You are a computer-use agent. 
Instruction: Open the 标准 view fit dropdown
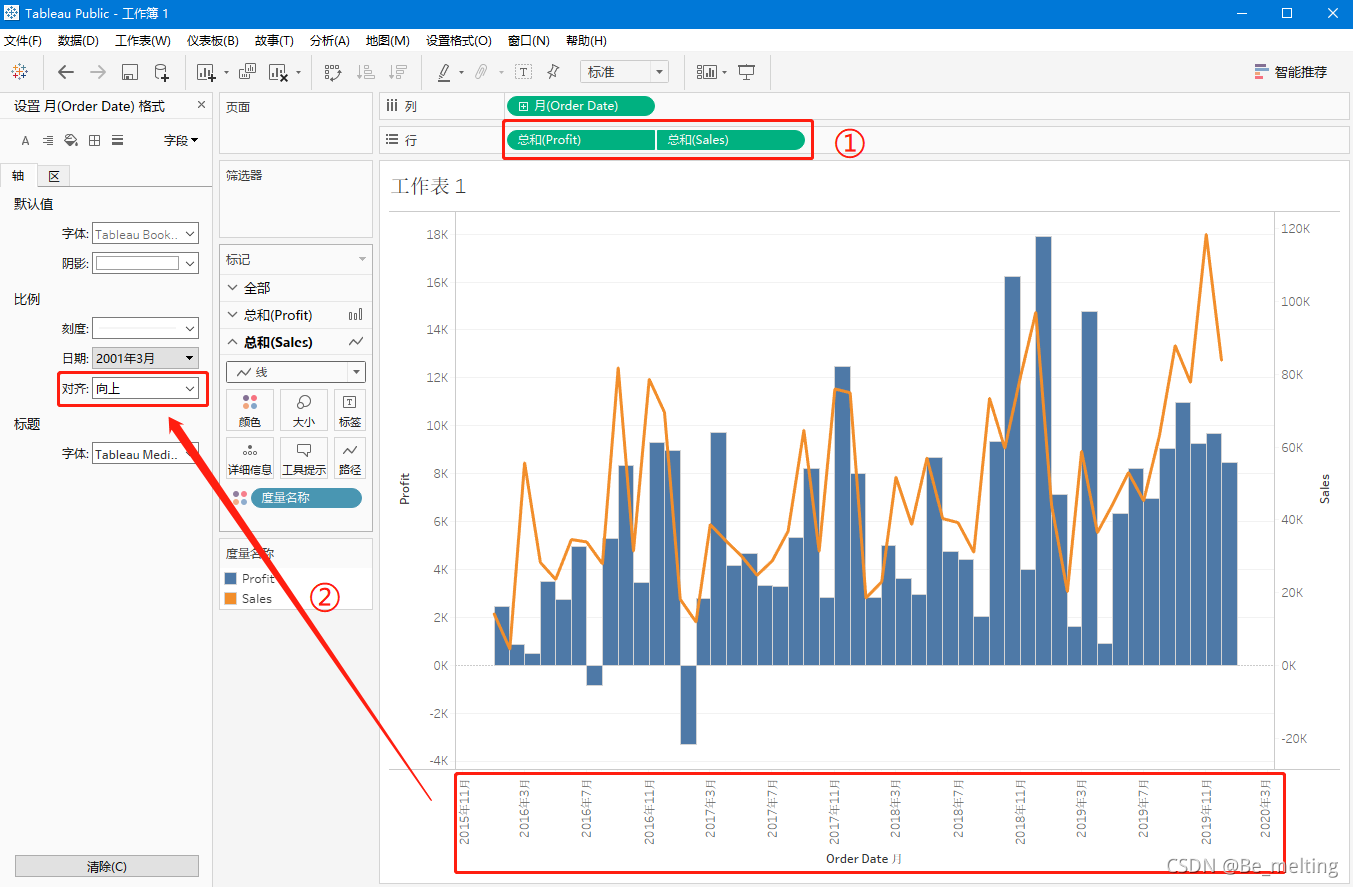(x=624, y=72)
